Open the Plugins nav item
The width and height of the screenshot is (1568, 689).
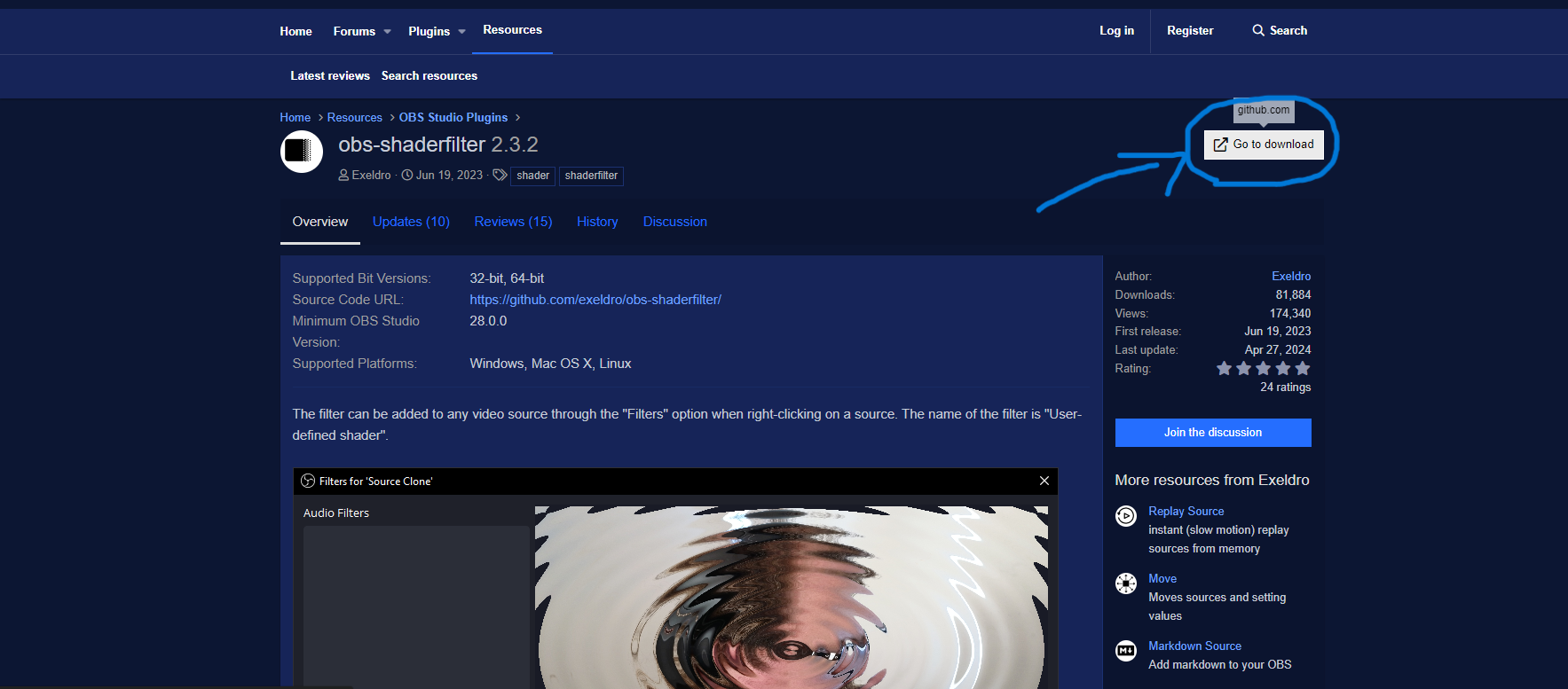429,31
